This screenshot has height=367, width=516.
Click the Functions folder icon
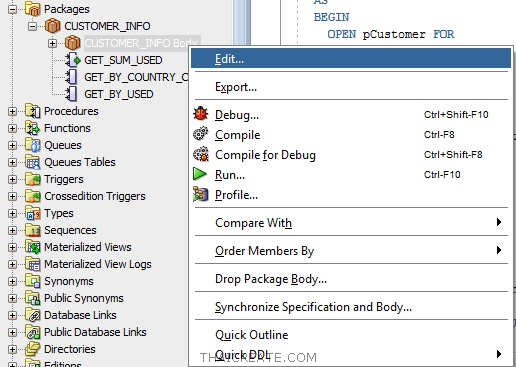click(x=33, y=128)
